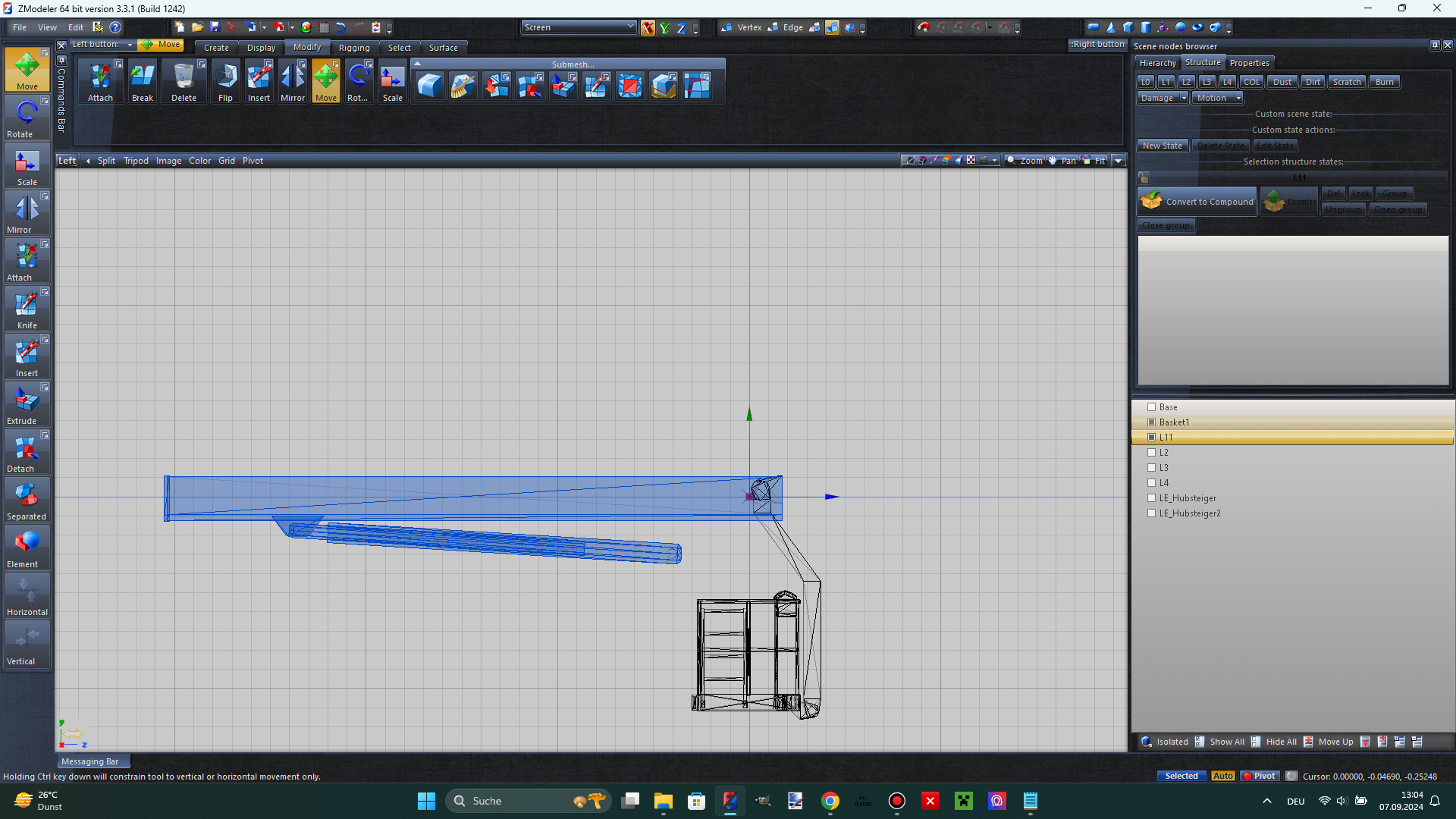This screenshot has height=819, width=1456.
Task: Select the Extrude tool
Action: (x=27, y=404)
